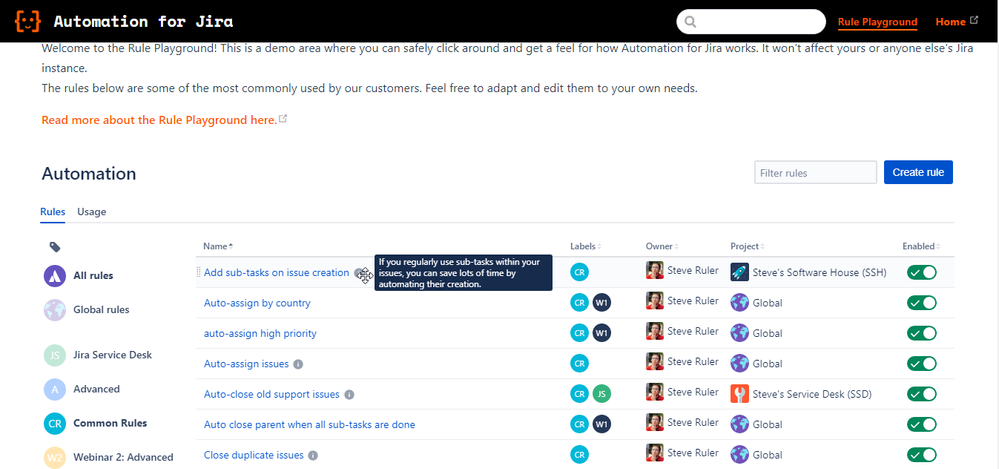This screenshot has height=469, width=999.
Task: Click CR badge on Close duplicate issues row
Action: click(x=579, y=454)
